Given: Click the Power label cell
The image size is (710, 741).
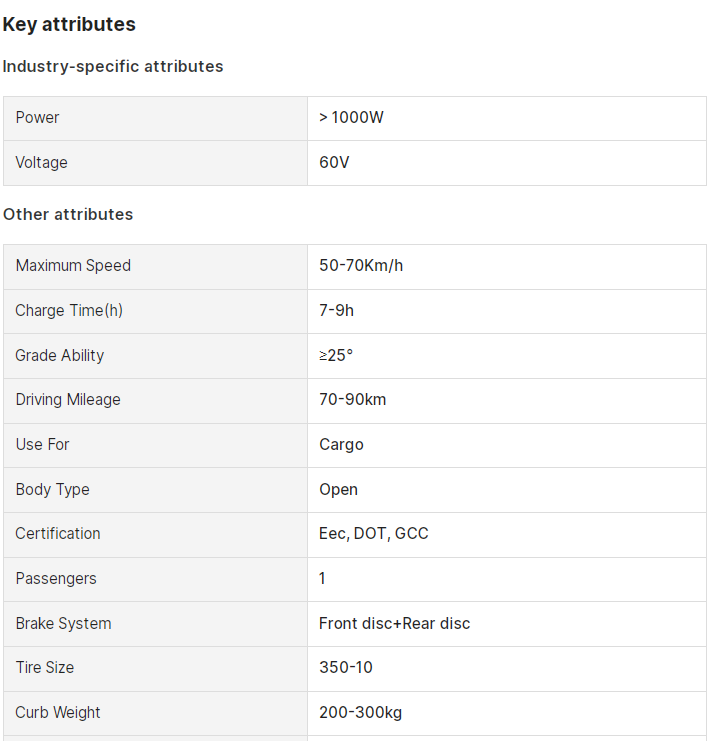Looking at the screenshot, I should pyautogui.click(x=156, y=118).
